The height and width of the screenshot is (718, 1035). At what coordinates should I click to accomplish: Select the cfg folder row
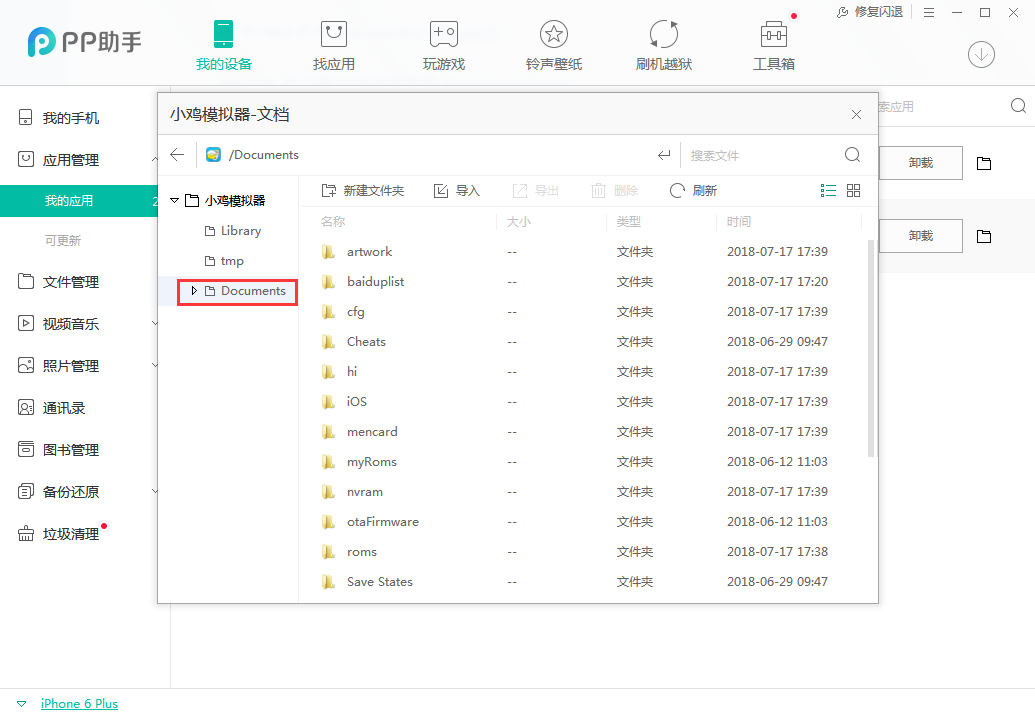pos(584,312)
